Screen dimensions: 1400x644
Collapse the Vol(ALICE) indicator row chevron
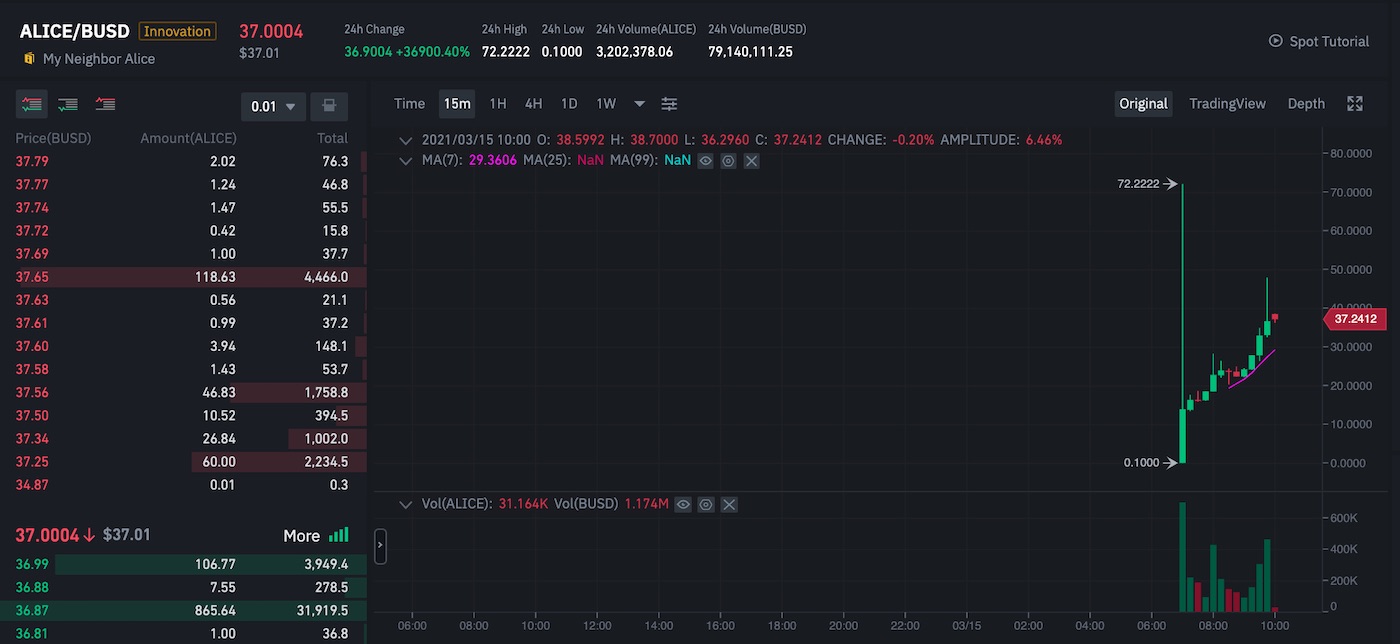405,504
